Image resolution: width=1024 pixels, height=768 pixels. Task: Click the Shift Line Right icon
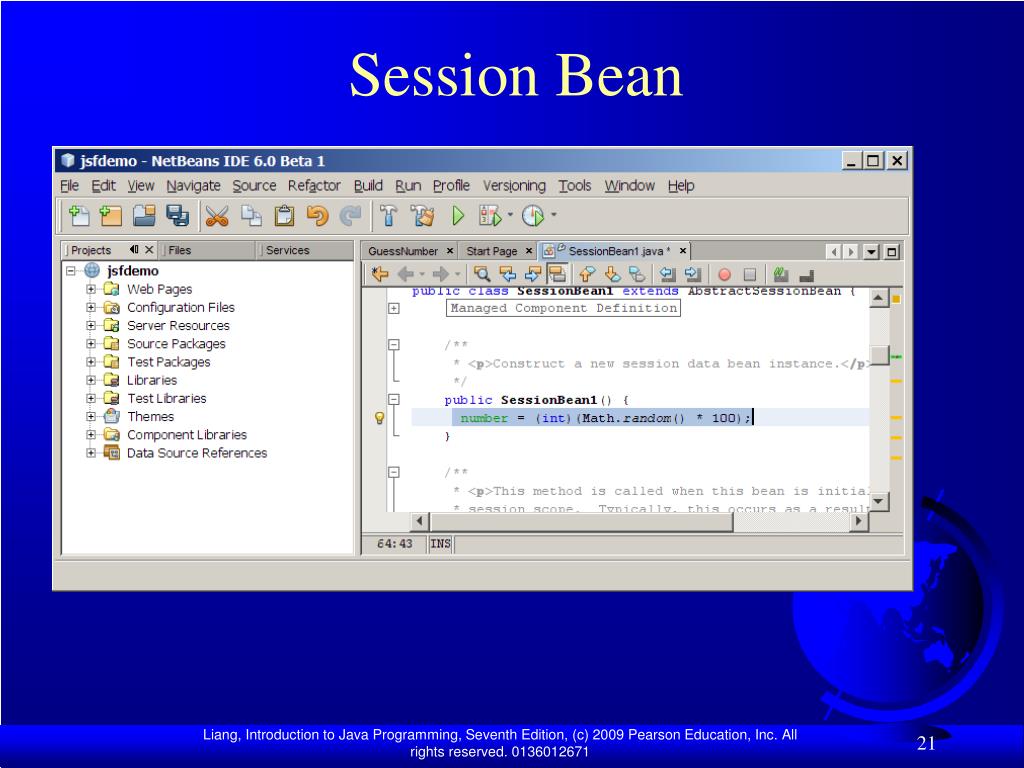(x=692, y=274)
